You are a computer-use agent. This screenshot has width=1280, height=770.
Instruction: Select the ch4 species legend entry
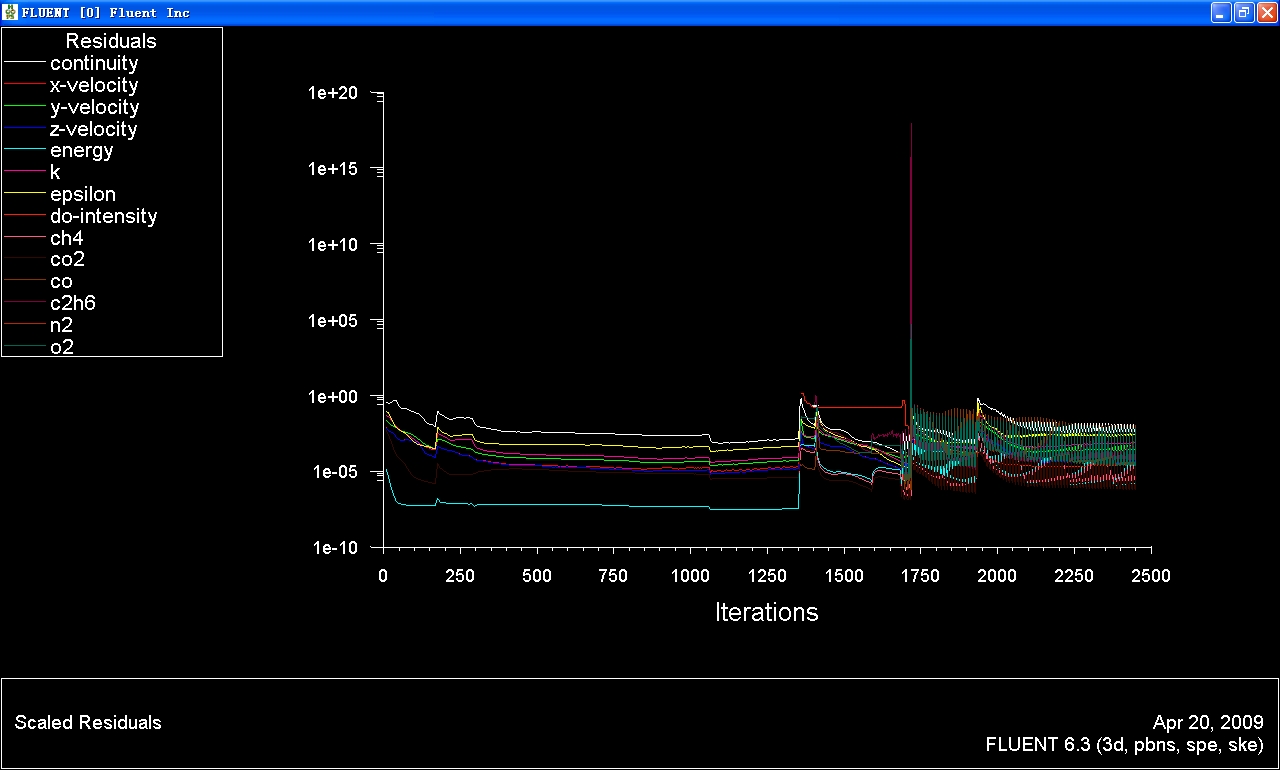click(66, 239)
